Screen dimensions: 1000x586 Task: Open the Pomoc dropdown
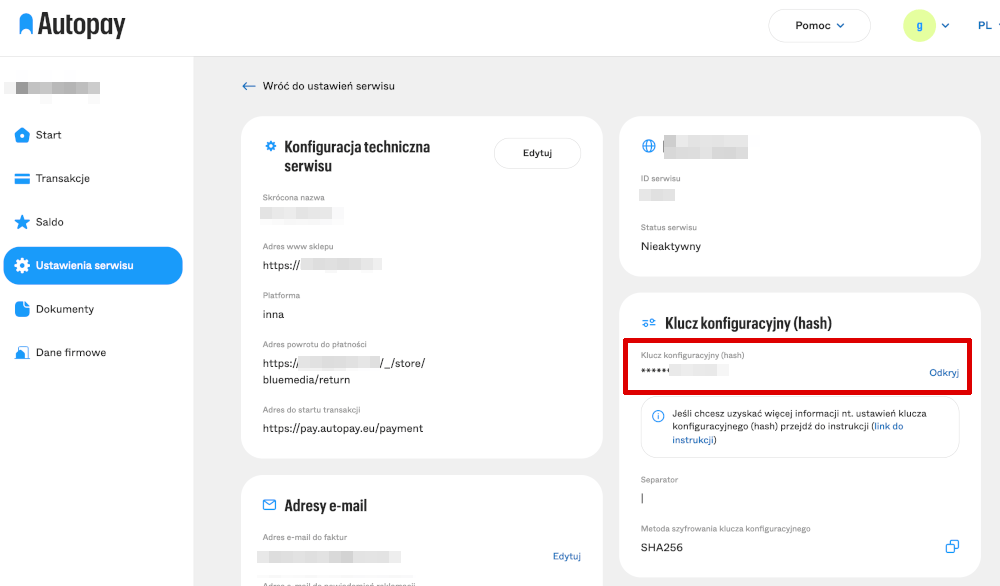[x=819, y=25]
